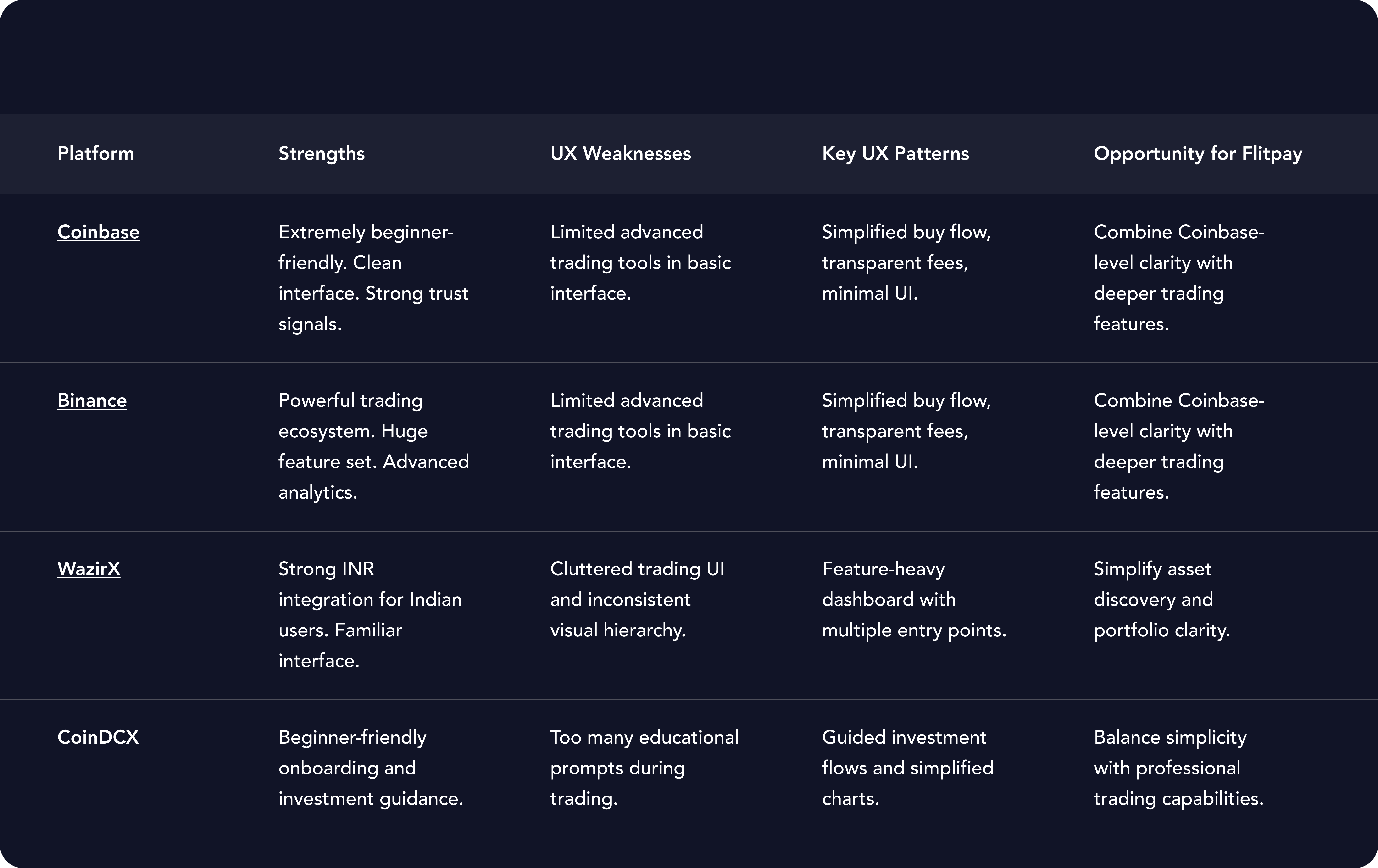Viewport: 1378px width, 868px height.
Task: Open the CoinDCX platform link
Action: (x=98, y=737)
